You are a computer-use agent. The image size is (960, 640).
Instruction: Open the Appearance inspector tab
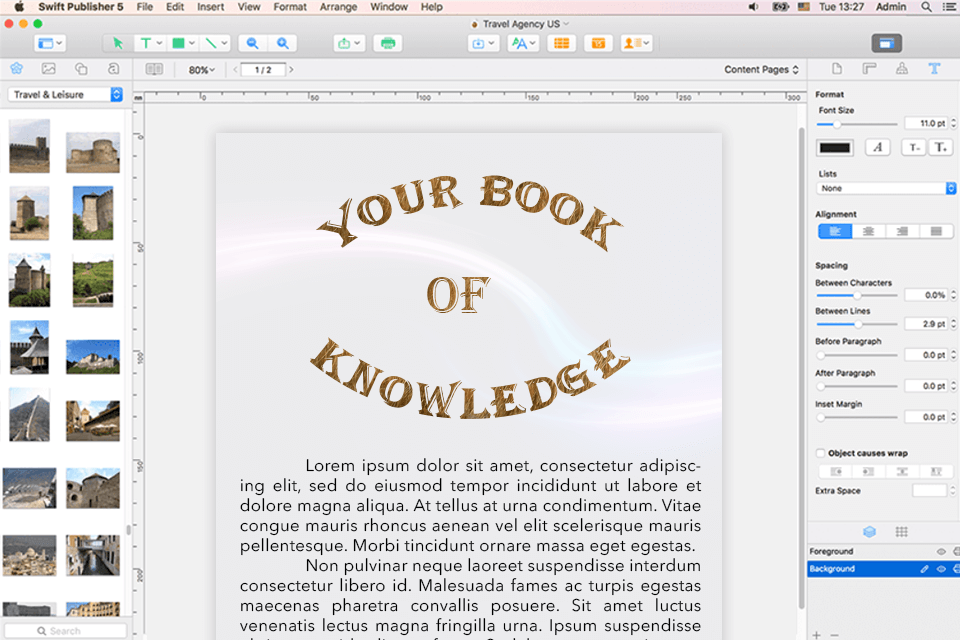pos(902,69)
